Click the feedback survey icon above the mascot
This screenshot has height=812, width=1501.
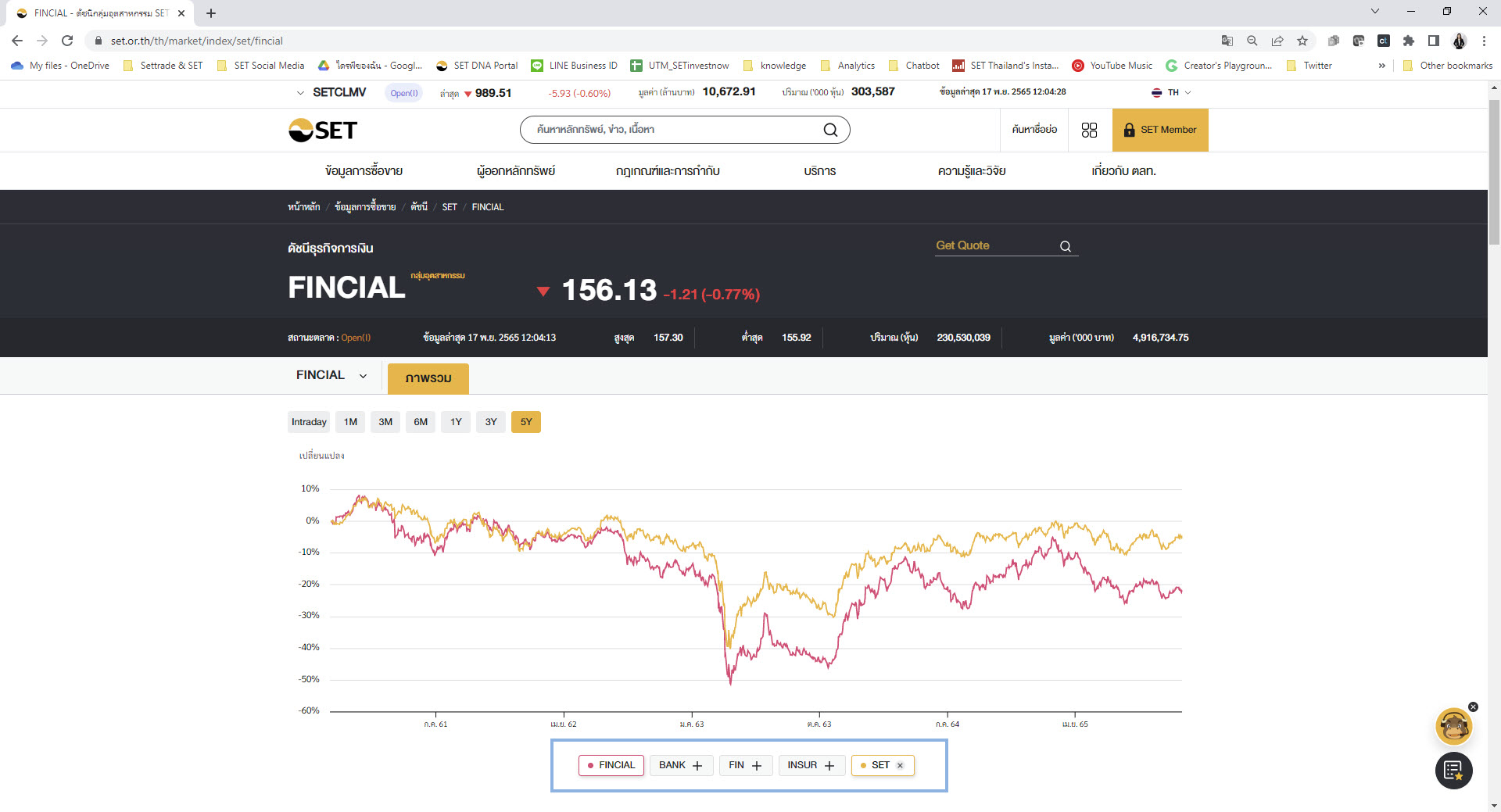1453,771
